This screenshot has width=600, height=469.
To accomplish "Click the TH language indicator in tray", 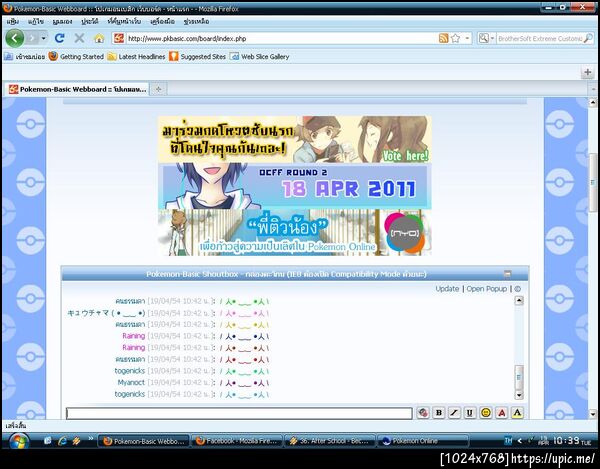I will click(508, 441).
